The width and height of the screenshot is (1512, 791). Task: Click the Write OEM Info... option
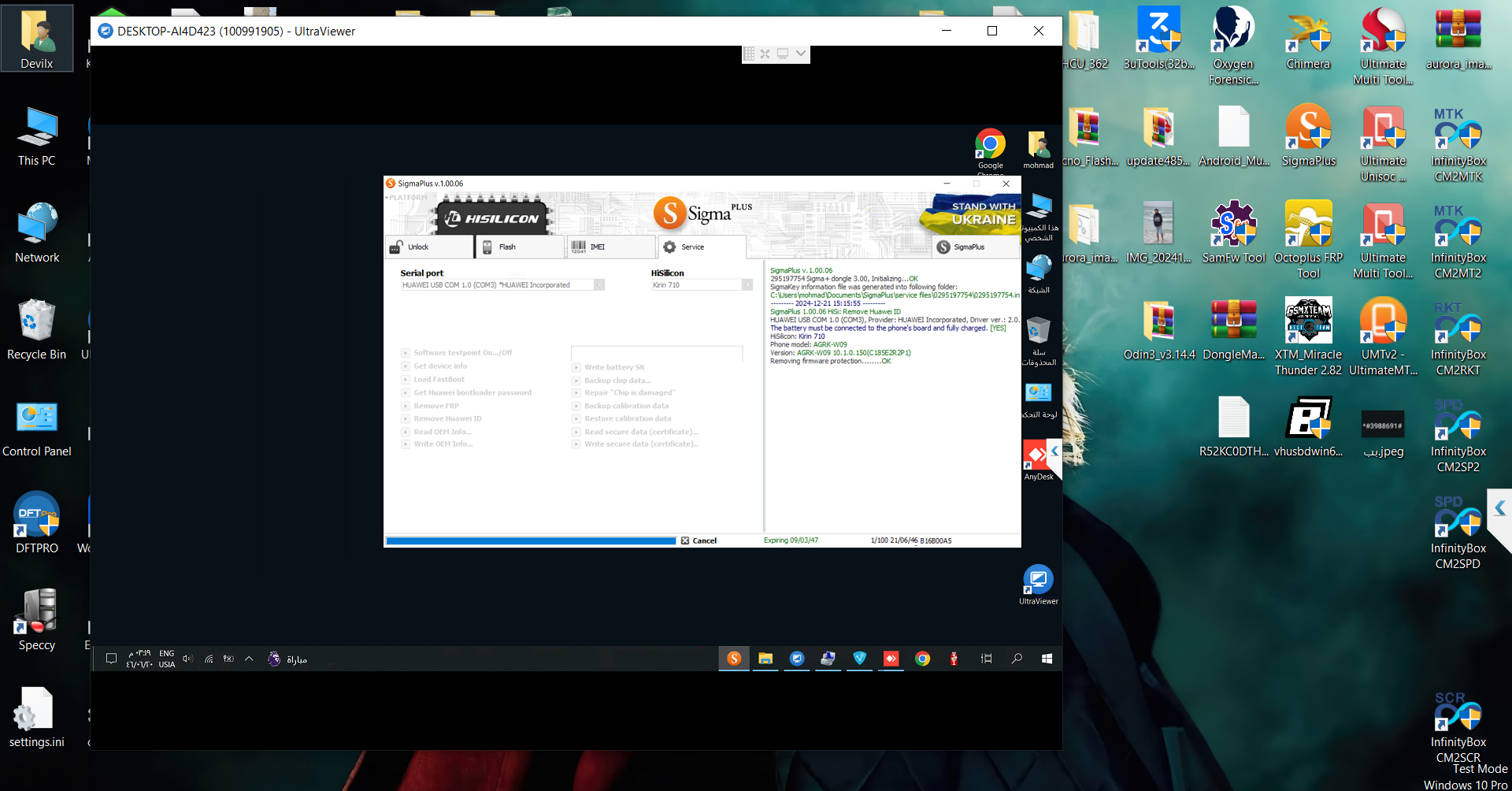pos(443,444)
